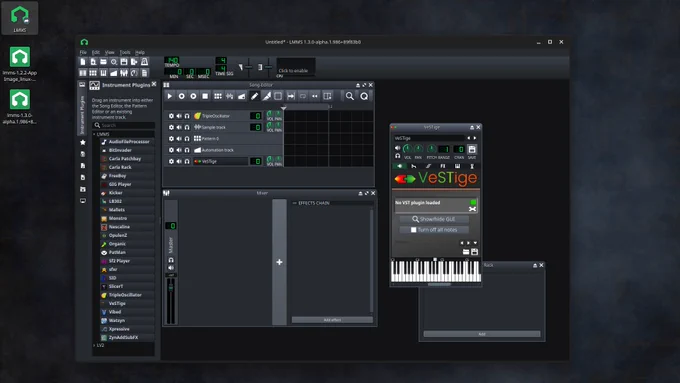The height and width of the screenshot is (383, 680).
Task: Solo the VeSTige track
Action: point(187,161)
